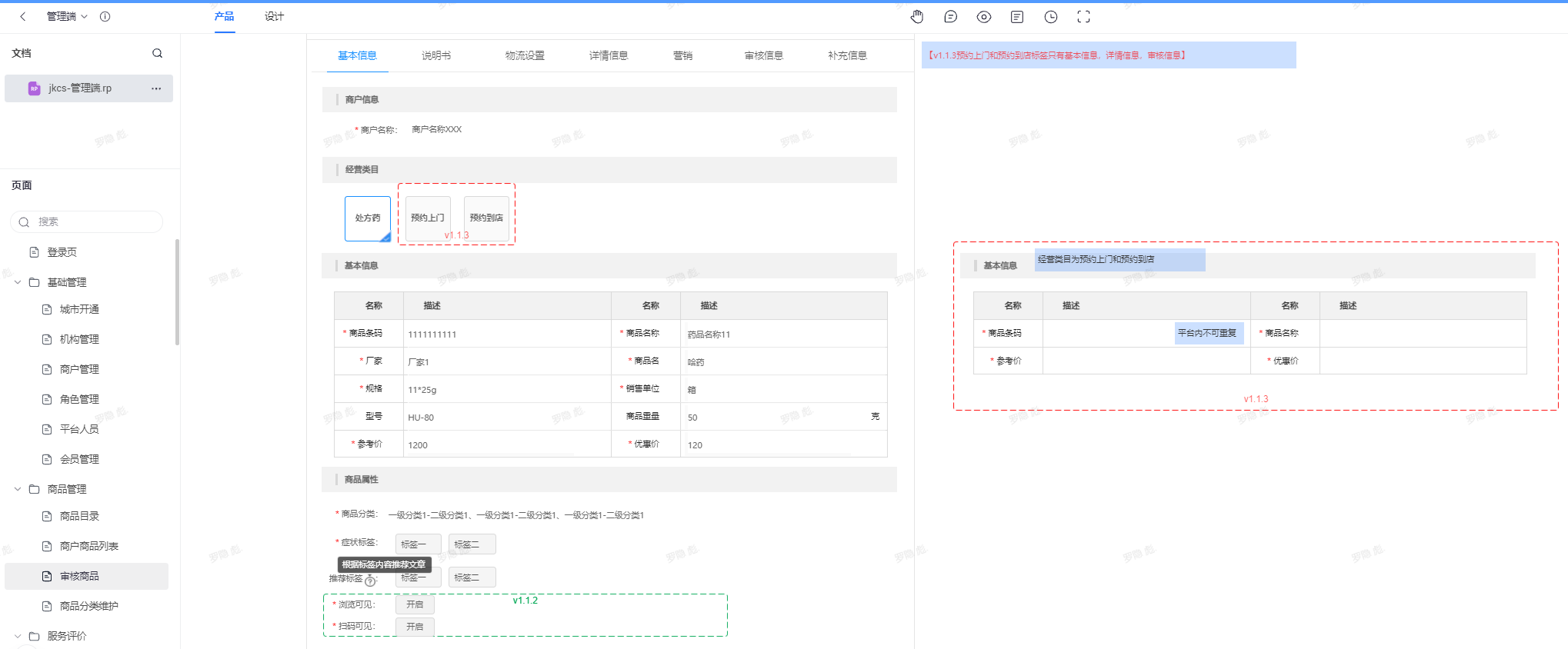Open more options for jkcs-管理端.rp
The width and height of the screenshot is (1568, 649).
click(156, 88)
